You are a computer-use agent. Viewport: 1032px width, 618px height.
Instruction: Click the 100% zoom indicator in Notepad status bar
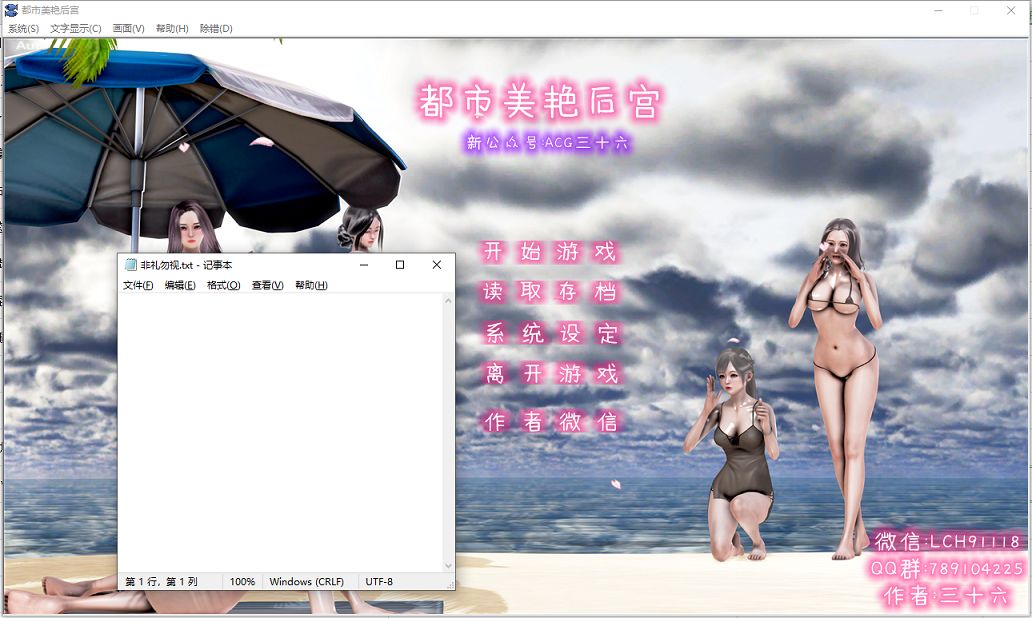[241, 581]
